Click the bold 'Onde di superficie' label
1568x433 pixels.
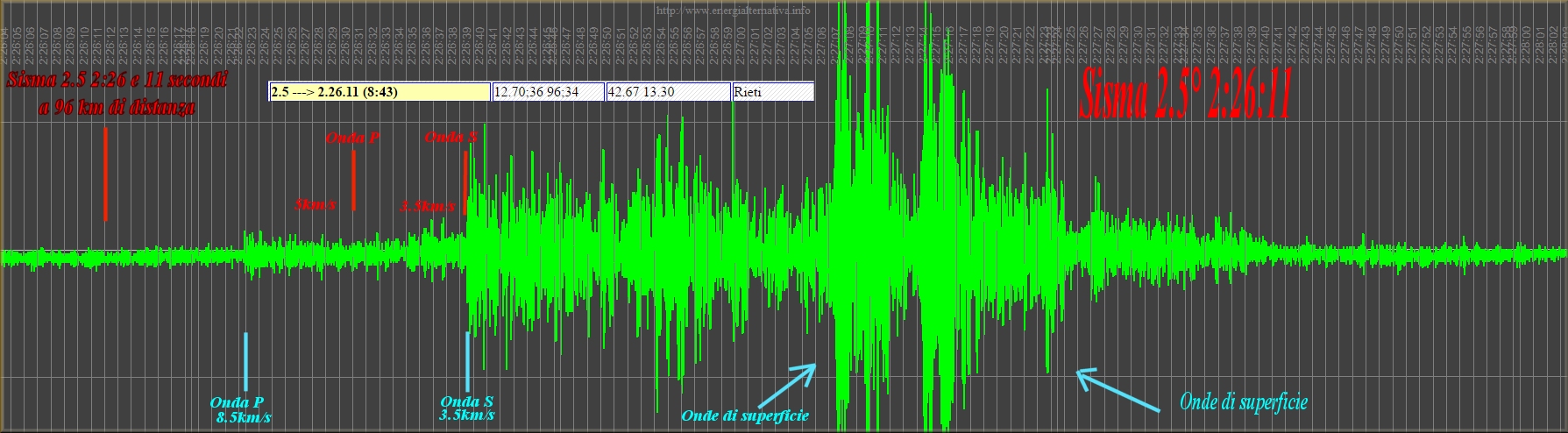click(745, 416)
